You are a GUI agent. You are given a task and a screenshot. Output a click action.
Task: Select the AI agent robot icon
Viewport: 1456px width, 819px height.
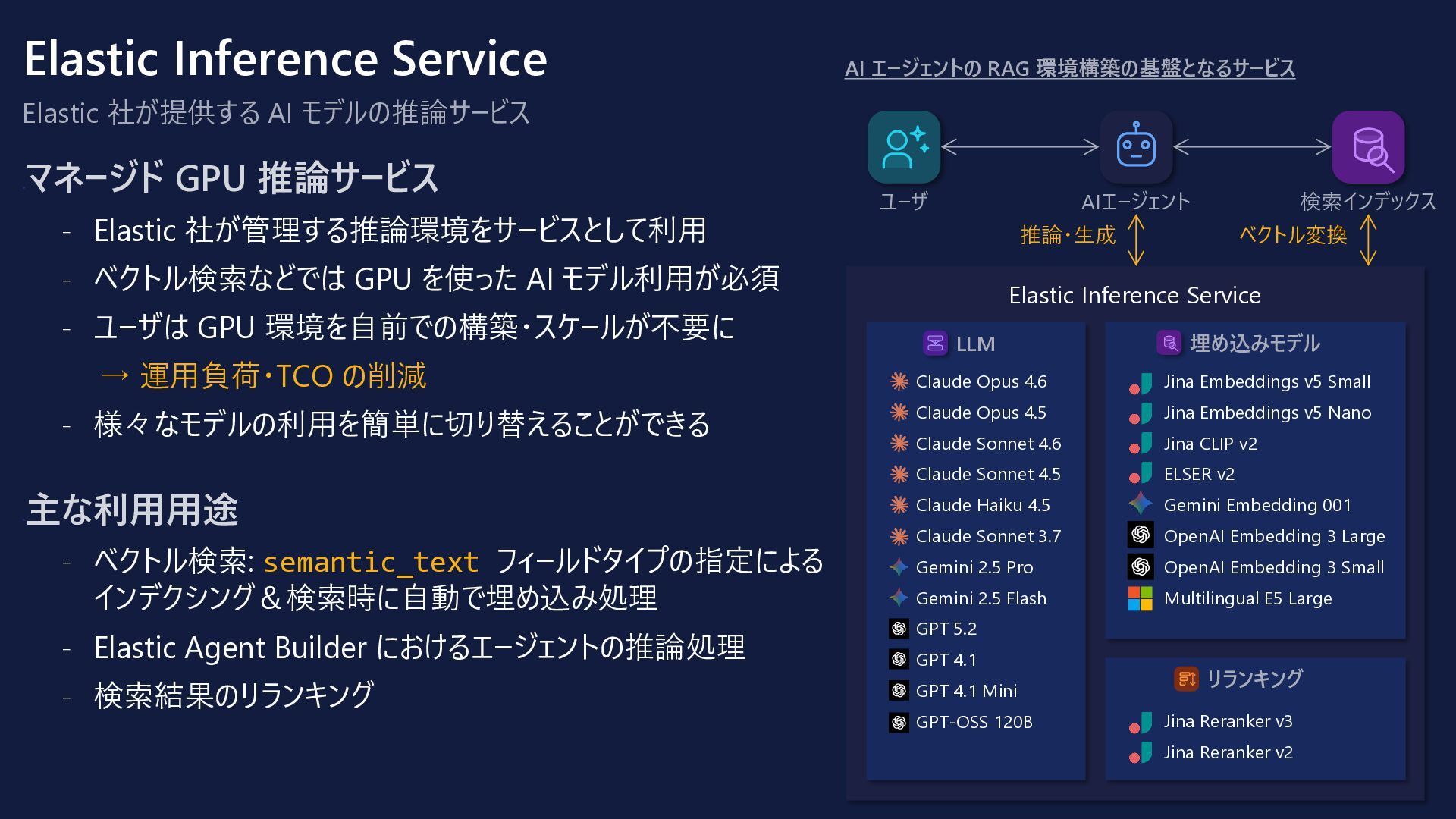[1136, 147]
